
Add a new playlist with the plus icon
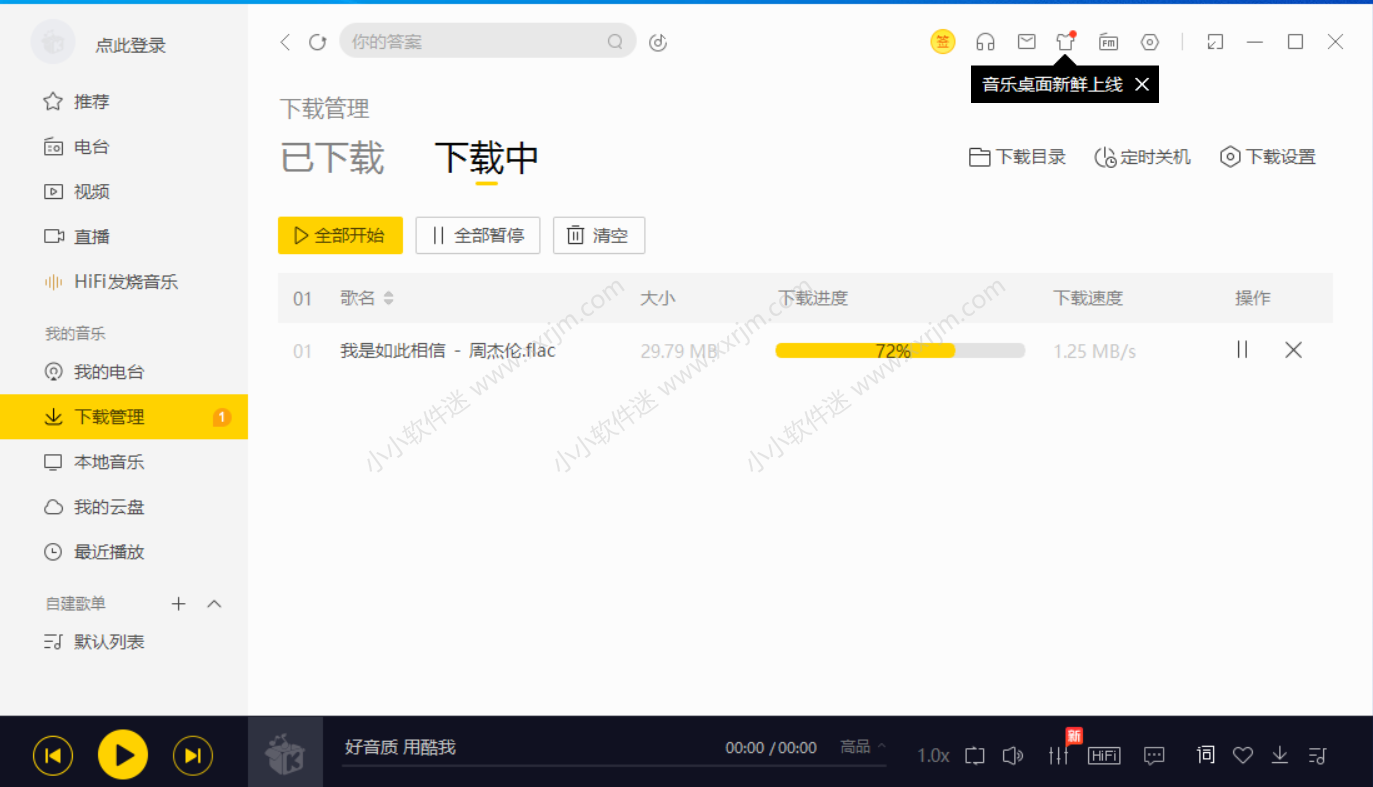pyautogui.click(x=178, y=604)
